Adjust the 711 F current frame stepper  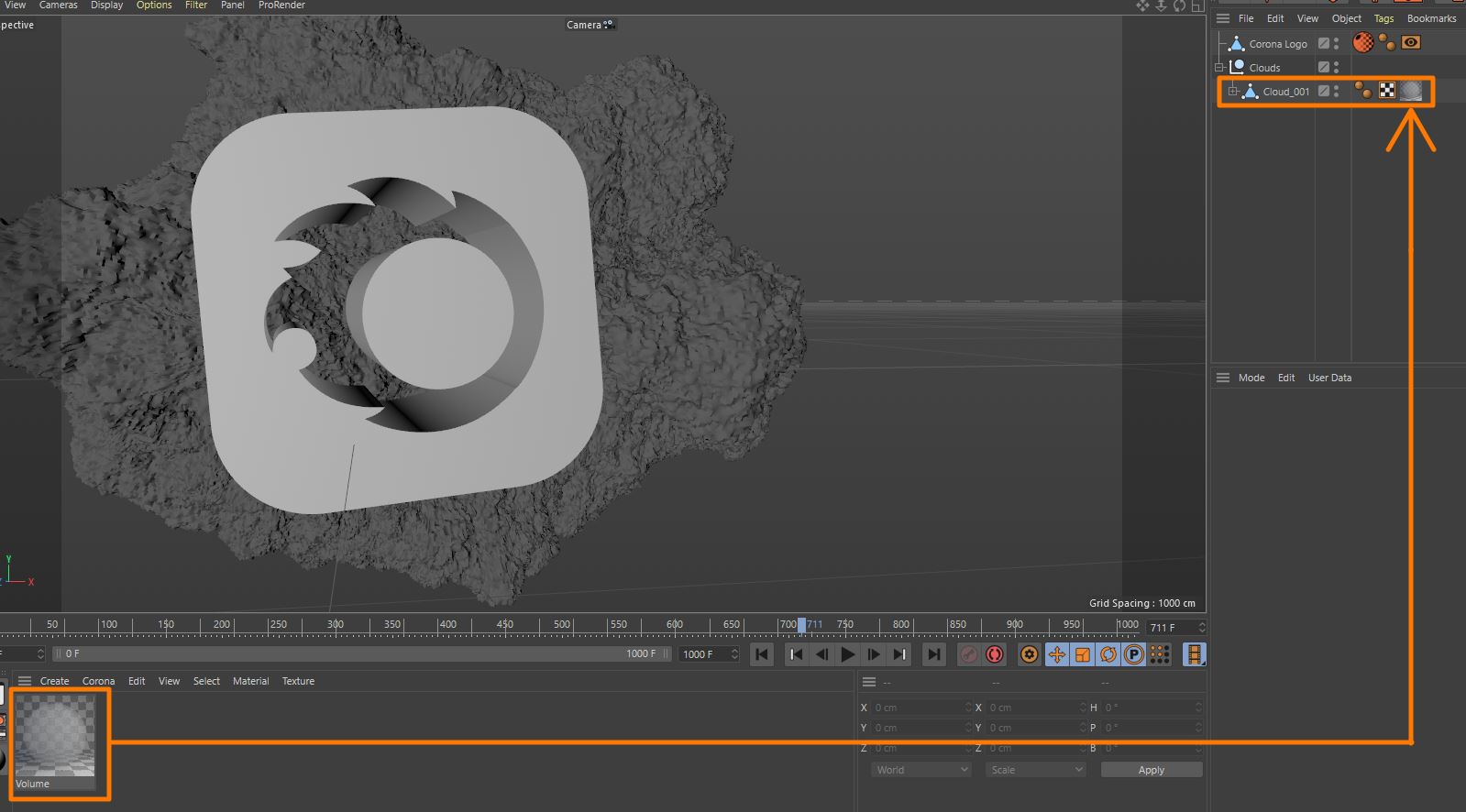pos(1201,627)
